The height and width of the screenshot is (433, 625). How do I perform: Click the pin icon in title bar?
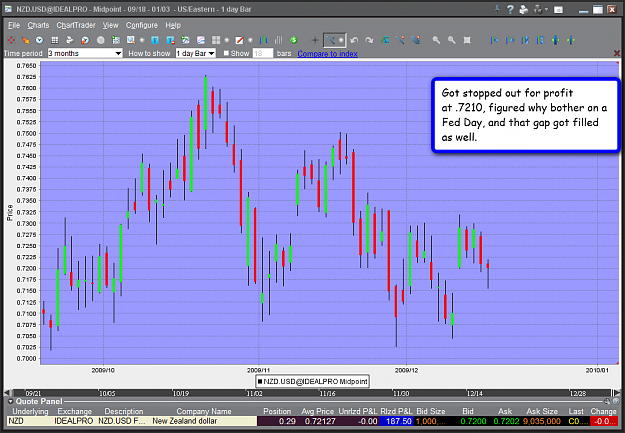pos(497,8)
